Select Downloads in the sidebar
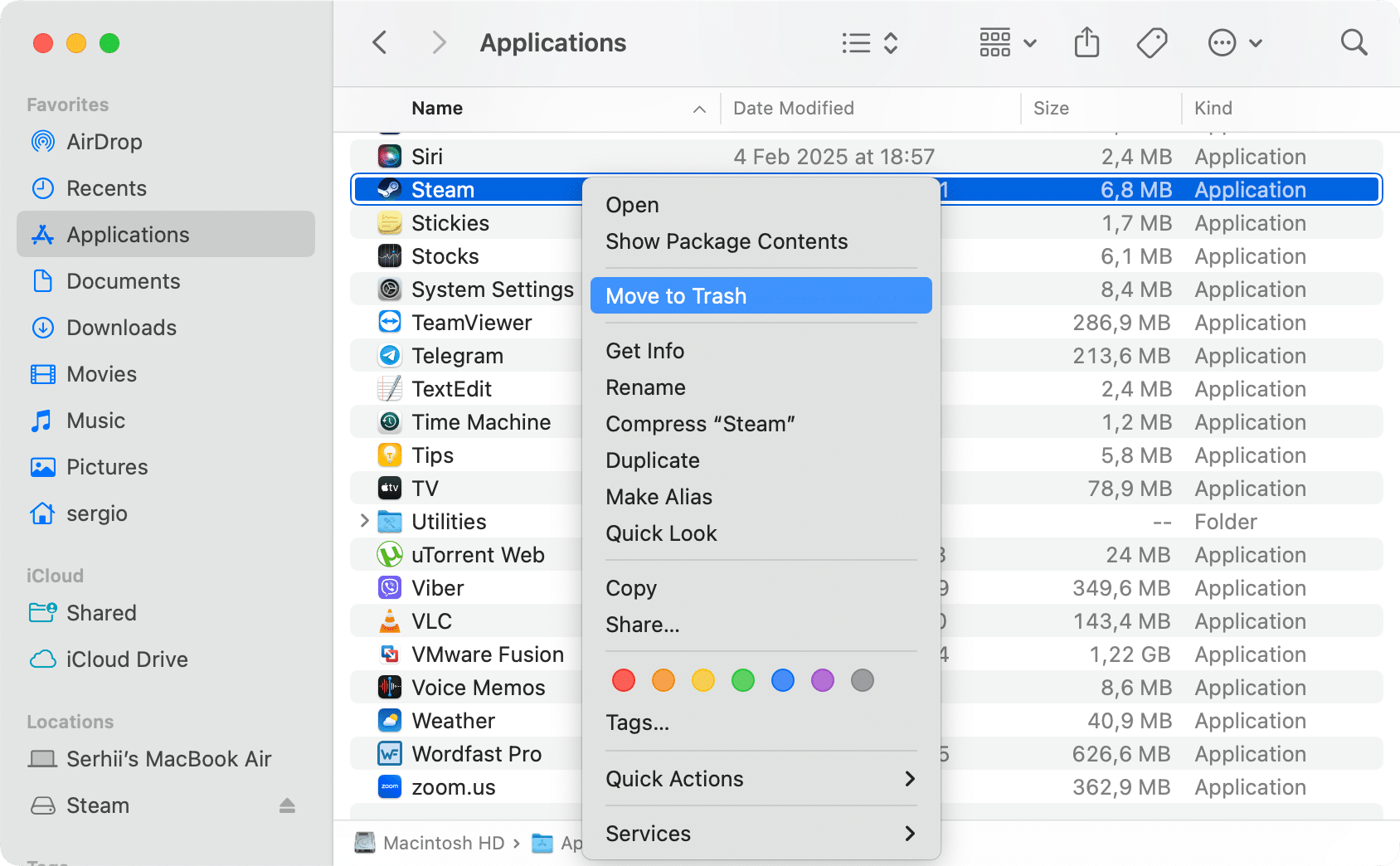This screenshot has width=1400, height=866. [121, 328]
